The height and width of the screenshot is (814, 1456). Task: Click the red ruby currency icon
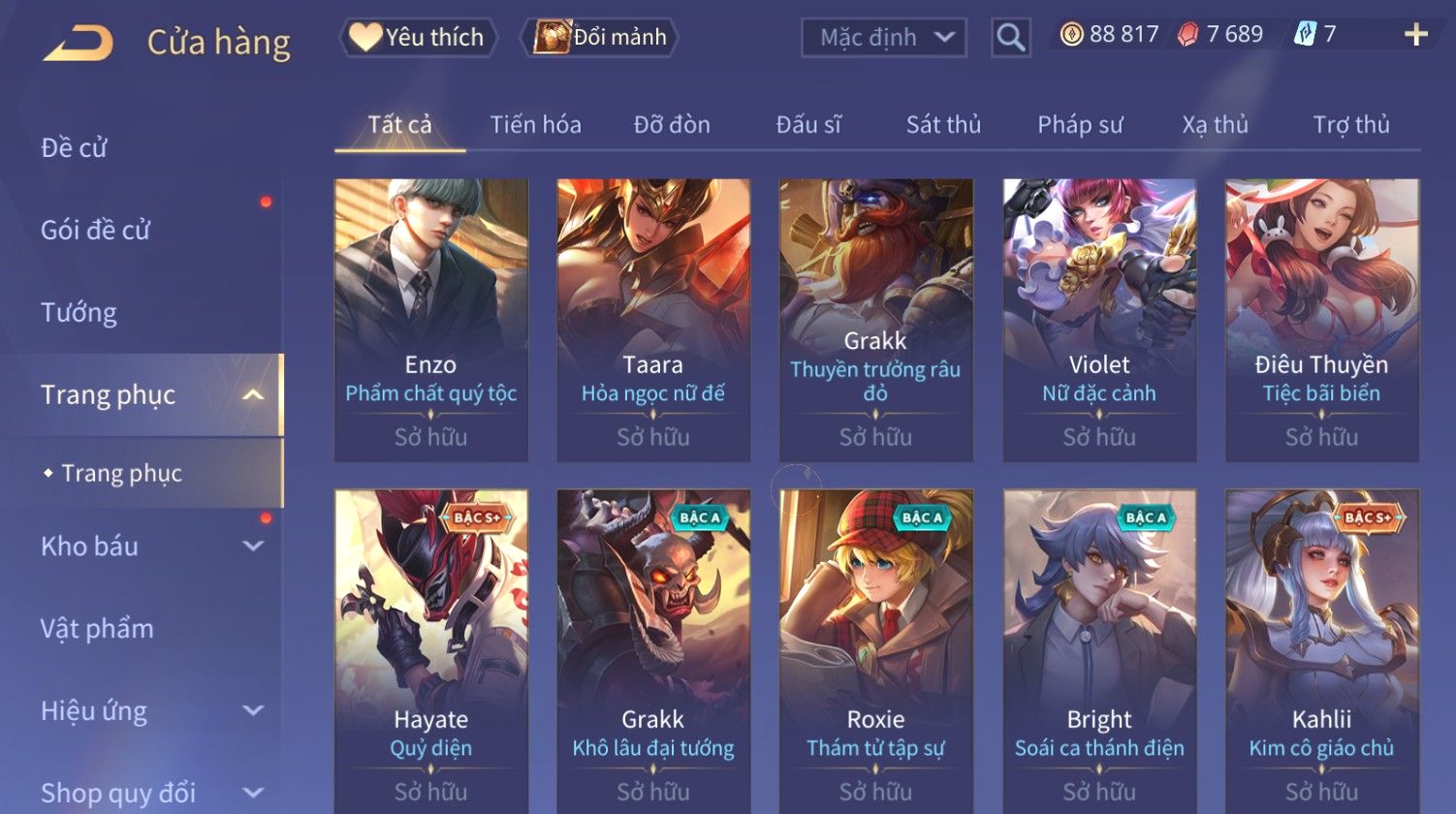click(x=1187, y=35)
